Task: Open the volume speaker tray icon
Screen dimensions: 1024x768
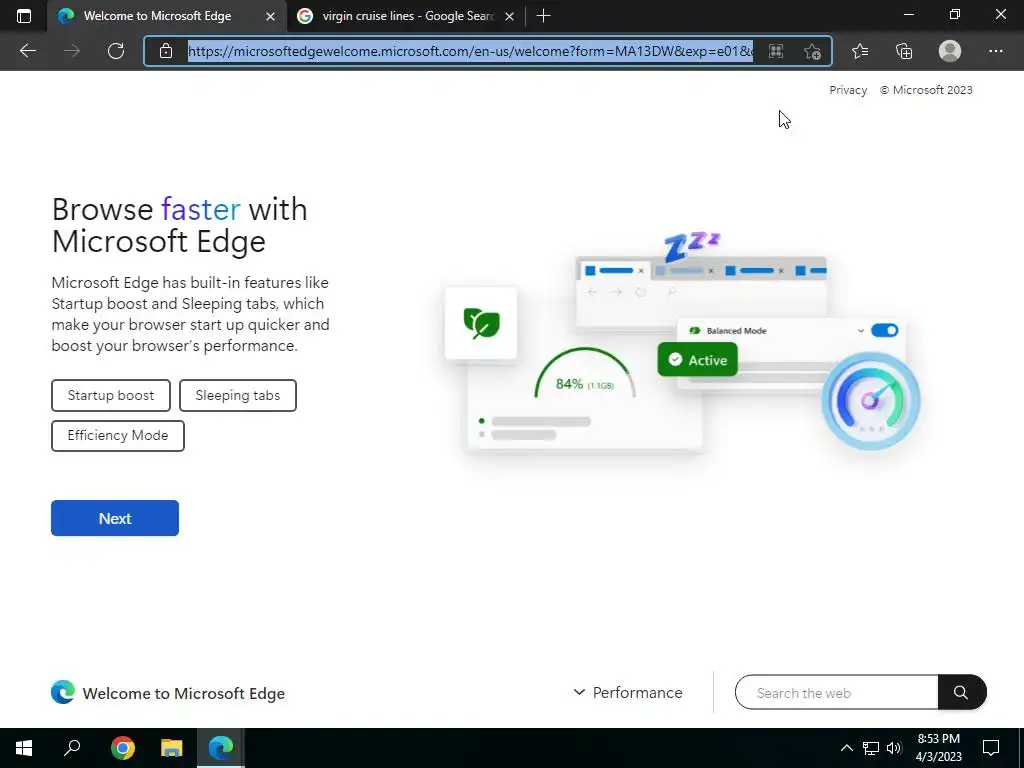Action: pyautogui.click(x=894, y=748)
